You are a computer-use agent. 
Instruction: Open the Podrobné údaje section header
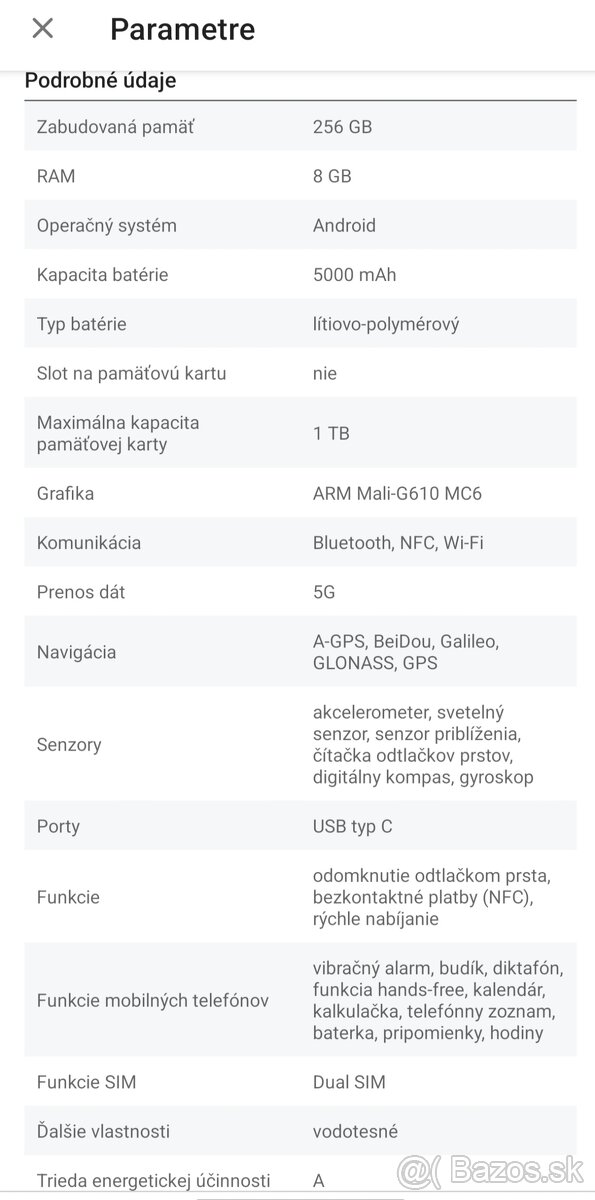point(100,80)
